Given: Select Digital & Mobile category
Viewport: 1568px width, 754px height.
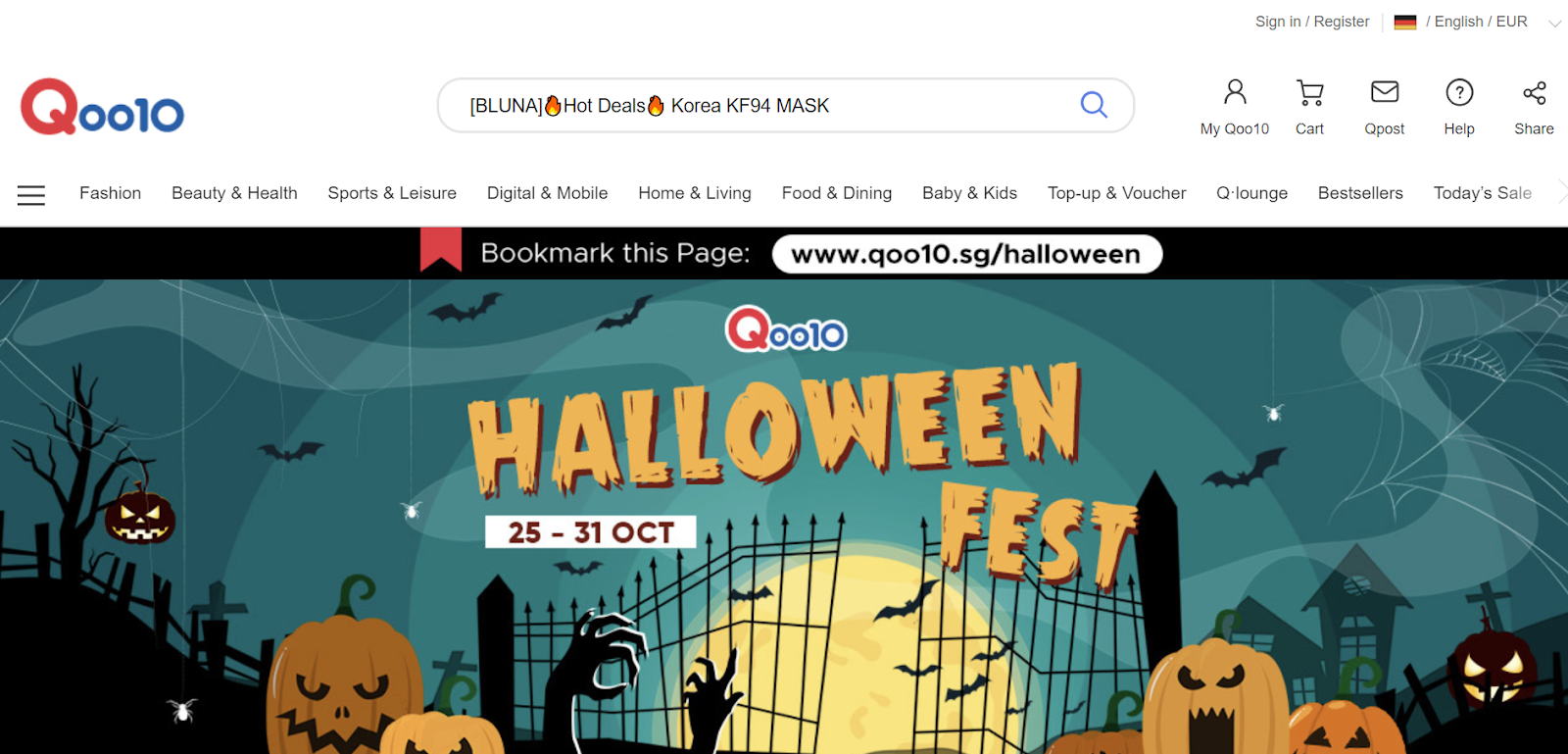Looking at the screenshot, I should [x=548, y=193].
